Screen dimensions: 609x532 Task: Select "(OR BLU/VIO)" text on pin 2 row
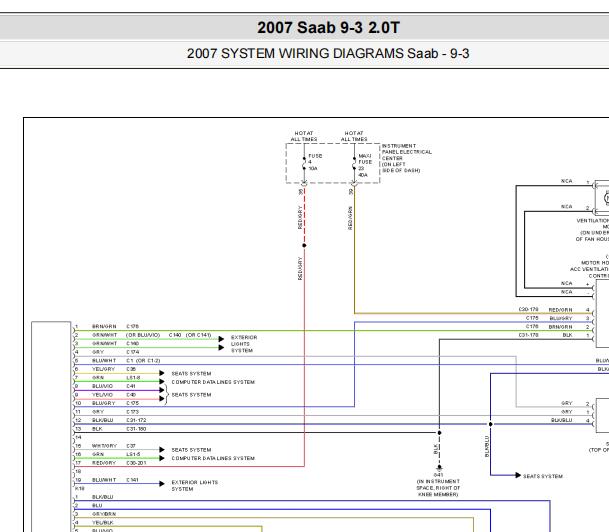143,335
